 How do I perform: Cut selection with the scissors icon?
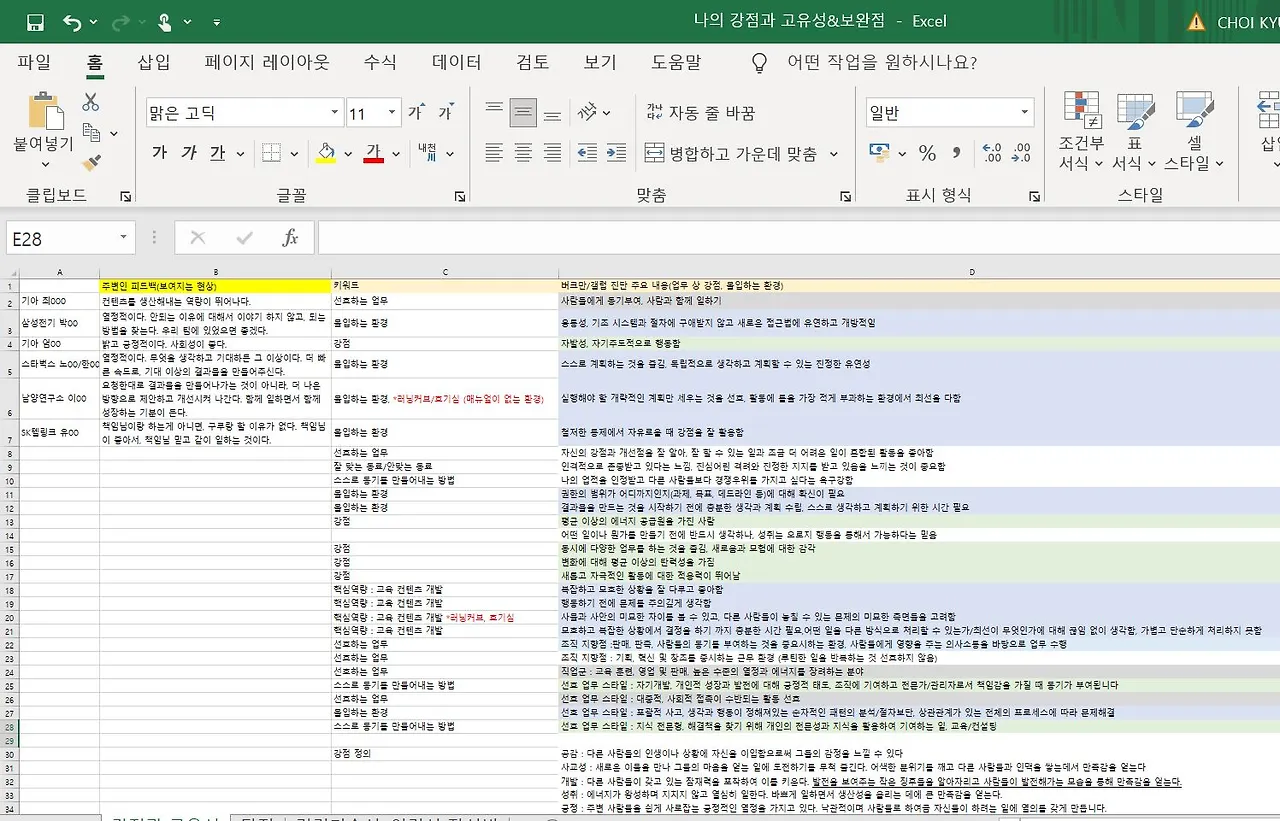(x=91, y=102)
